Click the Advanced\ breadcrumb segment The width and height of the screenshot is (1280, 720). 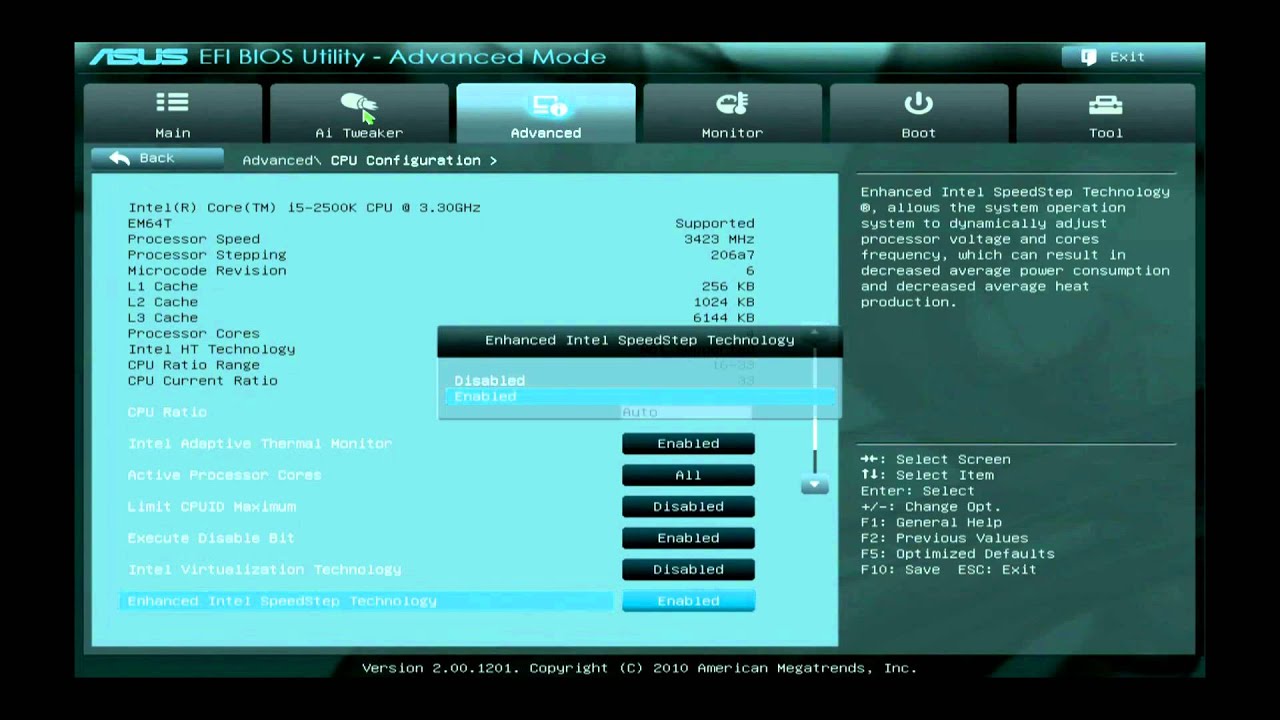282,160
